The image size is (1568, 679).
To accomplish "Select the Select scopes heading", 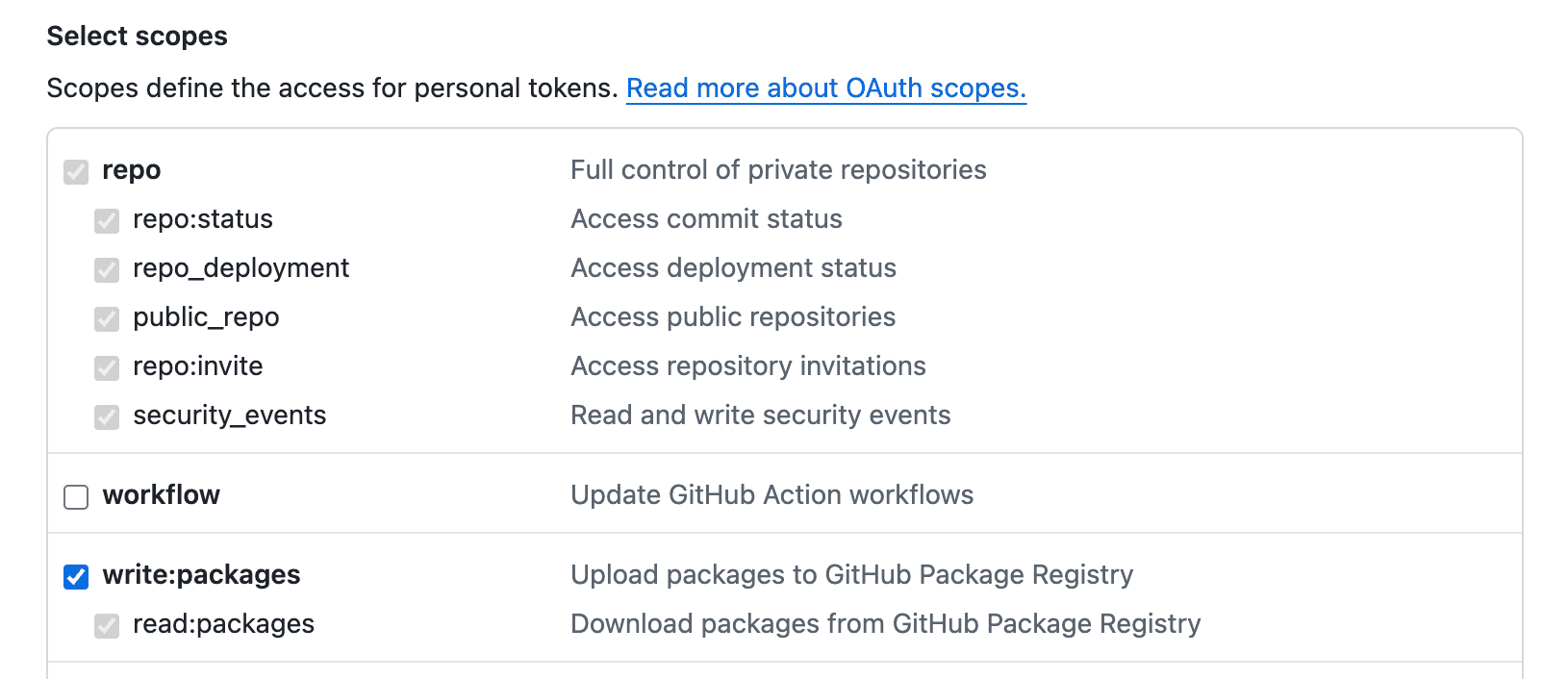I will click(138, 36).
